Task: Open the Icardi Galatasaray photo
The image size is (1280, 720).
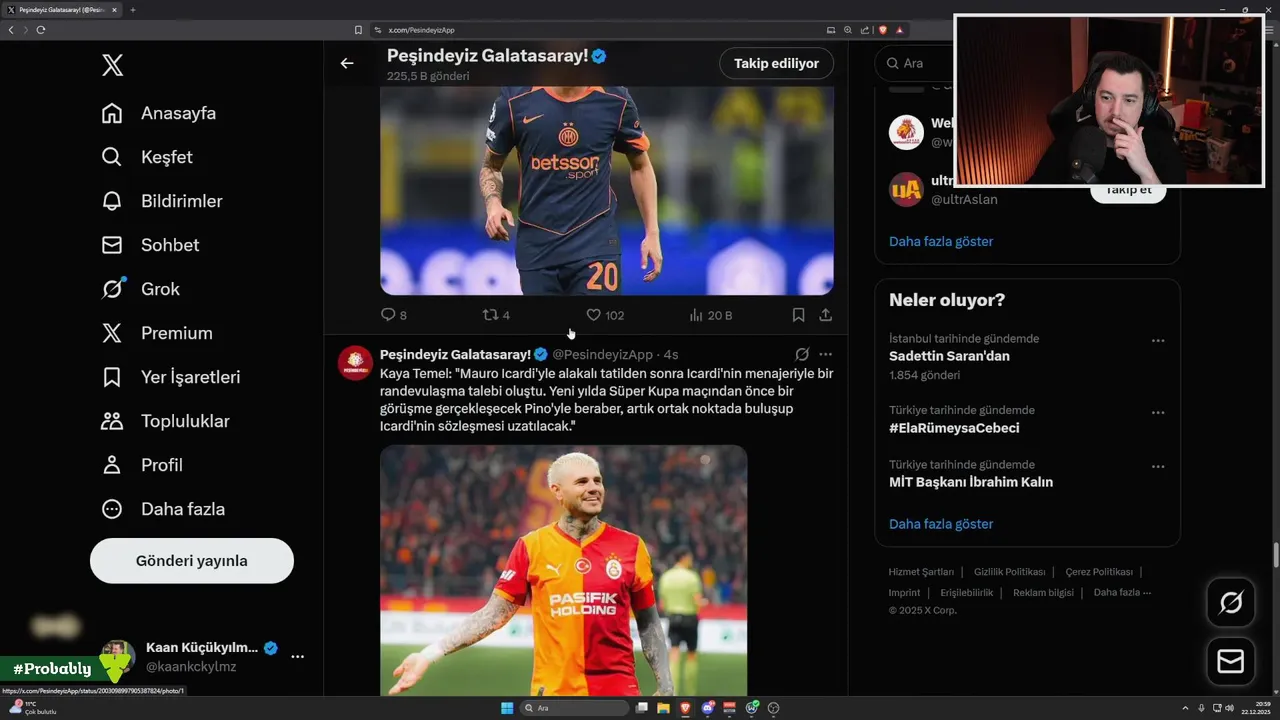Action: coord(563,570)
